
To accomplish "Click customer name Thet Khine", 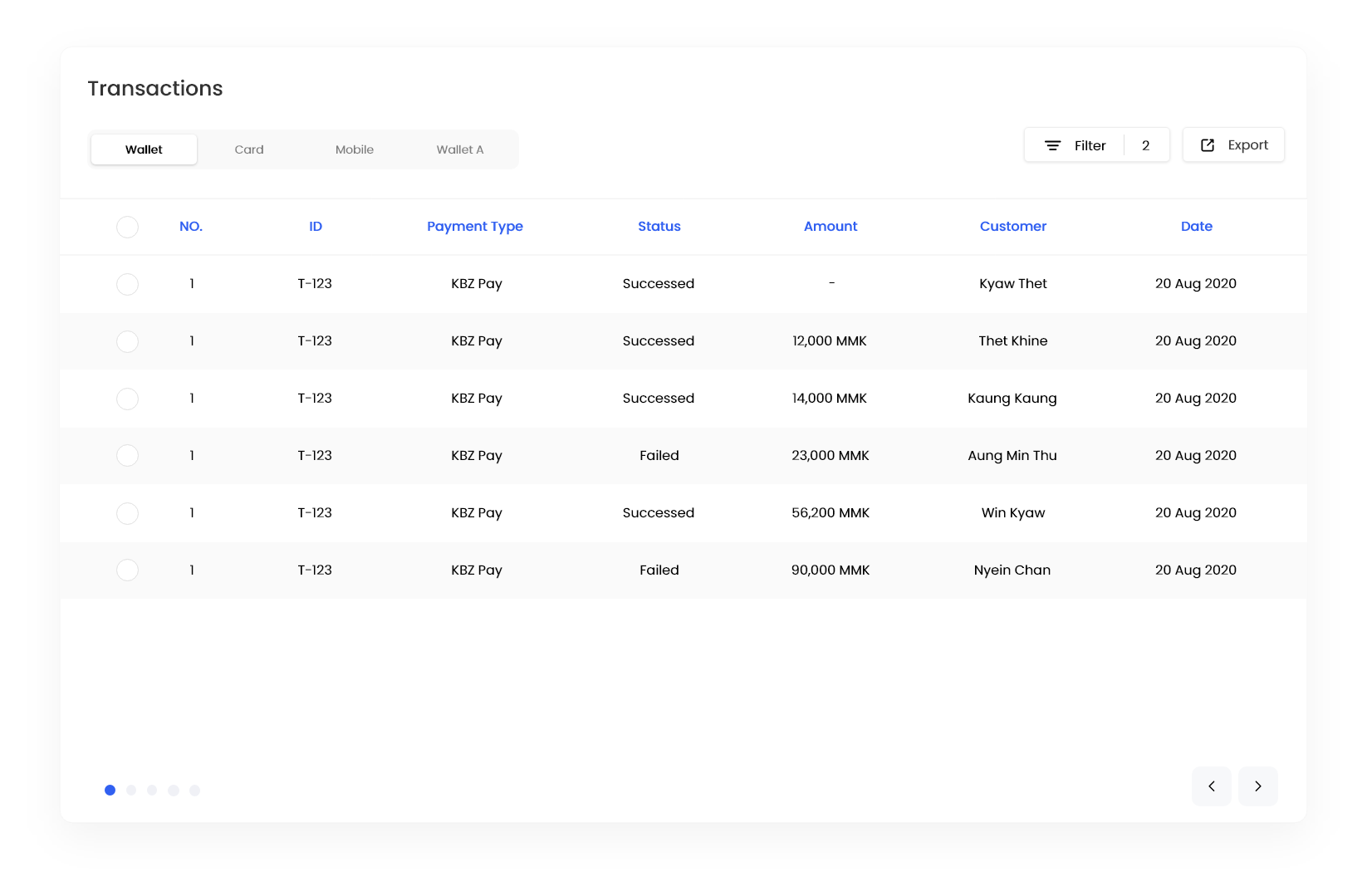I will (x=1013, y=340).
